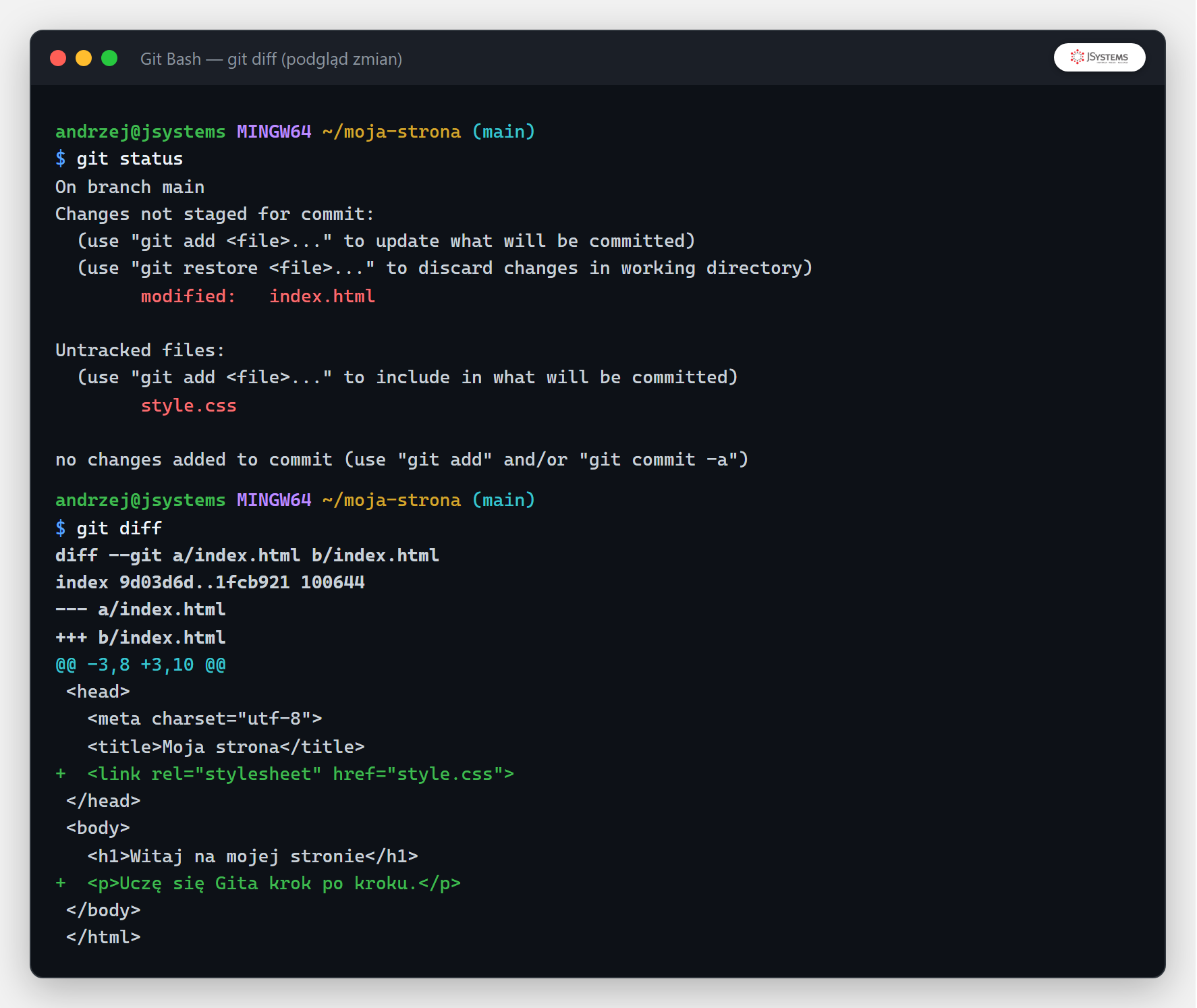
Task: Click the '<title>Moja strona</title>' line
Action: pyautogui.click(x=226, y=747)
